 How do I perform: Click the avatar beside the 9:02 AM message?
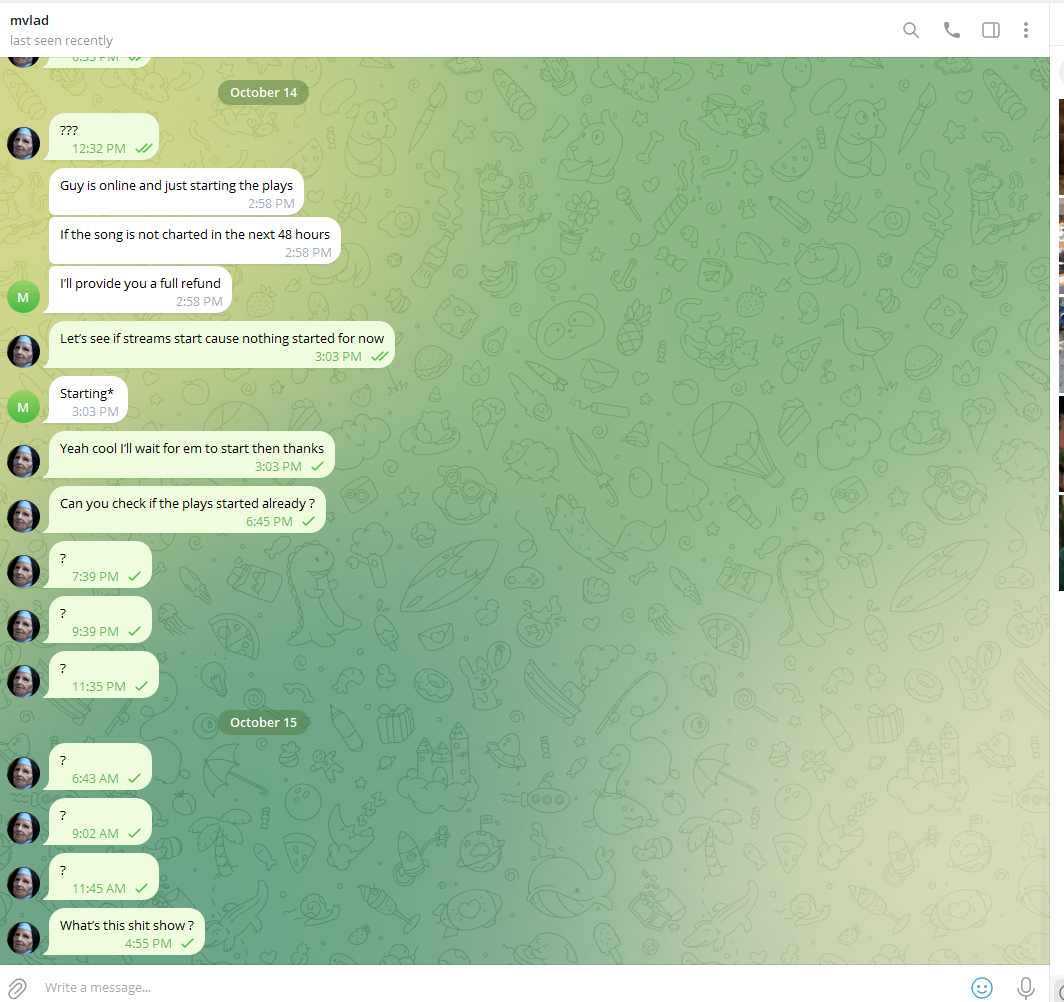(x=23, y=828)
